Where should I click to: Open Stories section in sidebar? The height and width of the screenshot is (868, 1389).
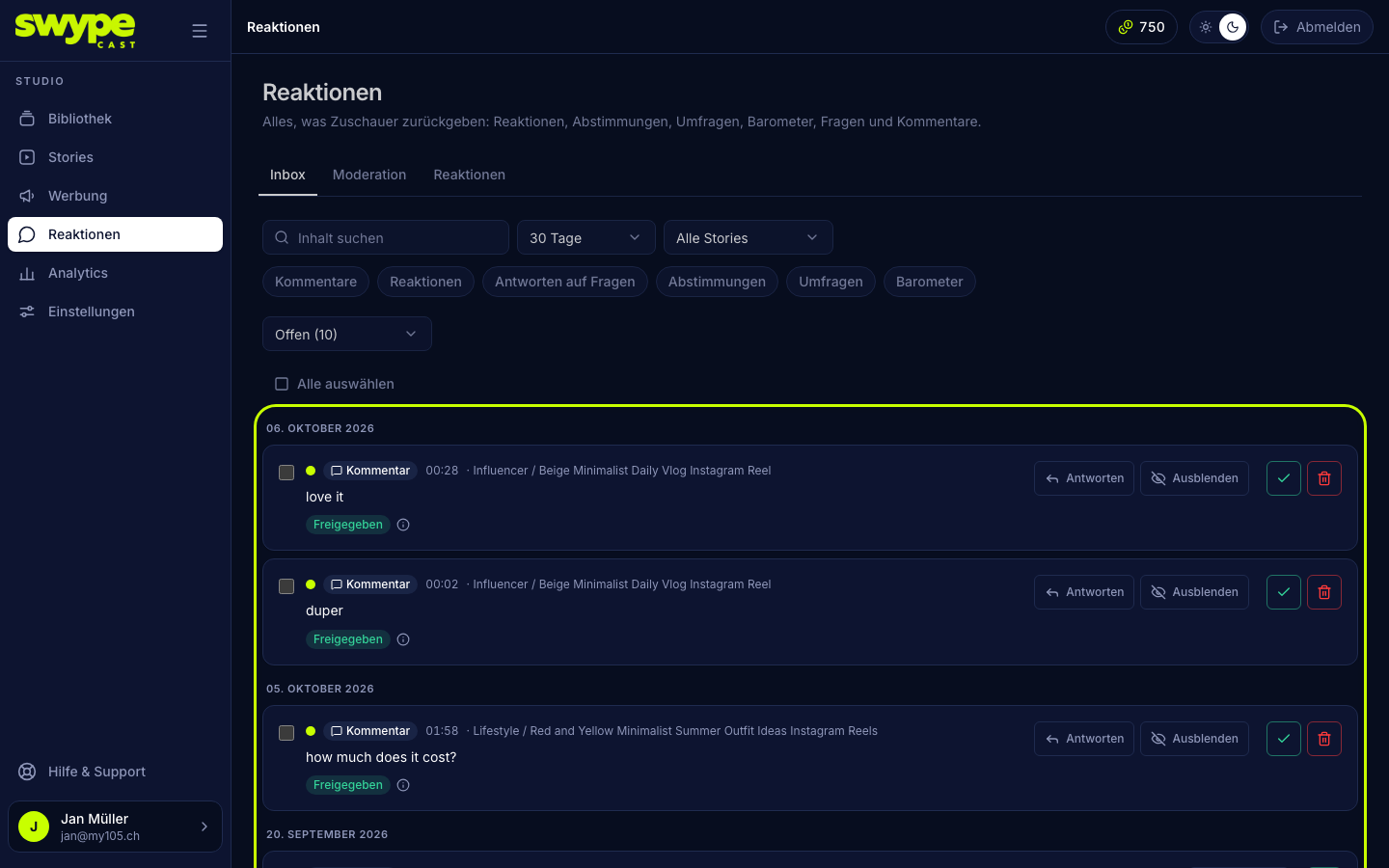pos(115,157)
